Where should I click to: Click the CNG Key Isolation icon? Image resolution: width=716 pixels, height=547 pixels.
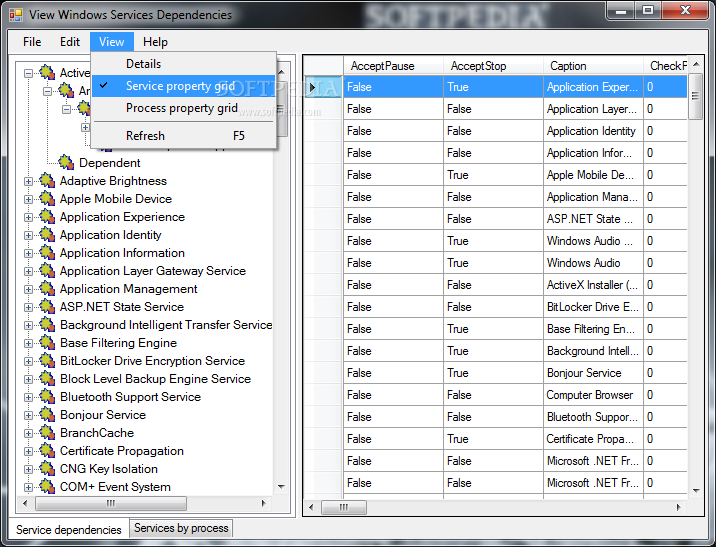(47, 468)
